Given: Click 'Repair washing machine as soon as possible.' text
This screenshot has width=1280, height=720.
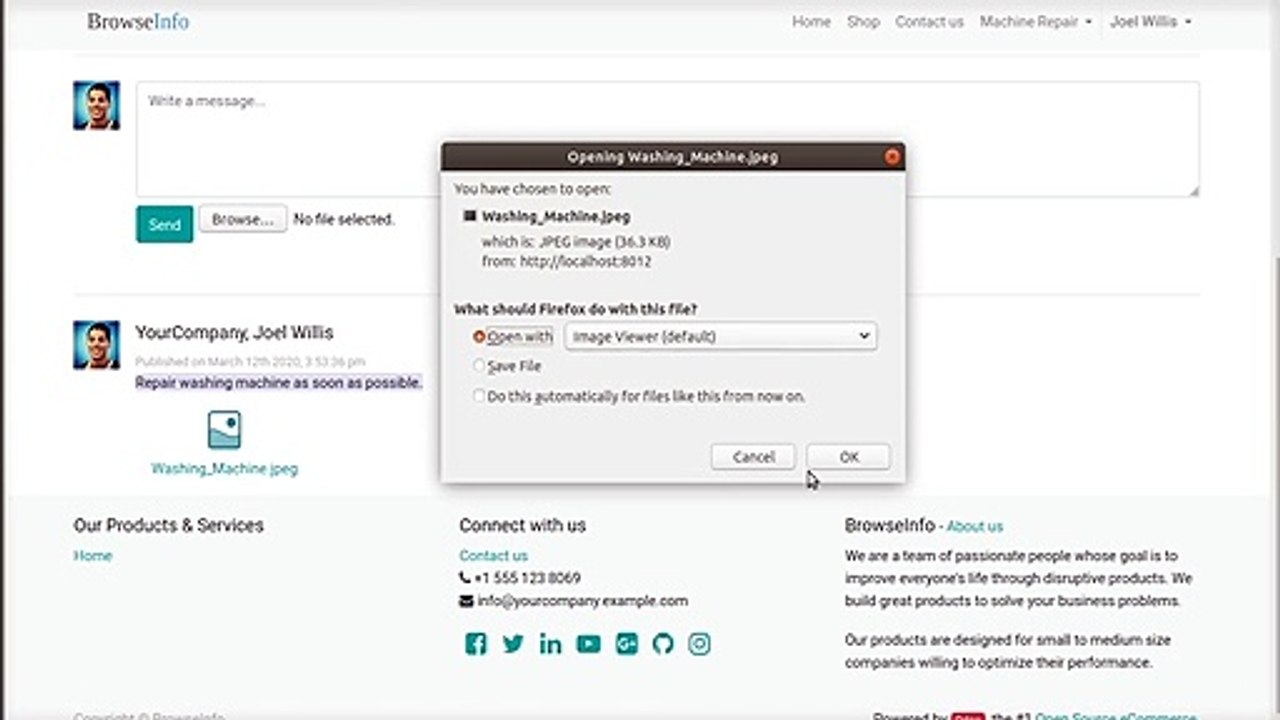Looking at the screenshot, I should pos(278,383).
